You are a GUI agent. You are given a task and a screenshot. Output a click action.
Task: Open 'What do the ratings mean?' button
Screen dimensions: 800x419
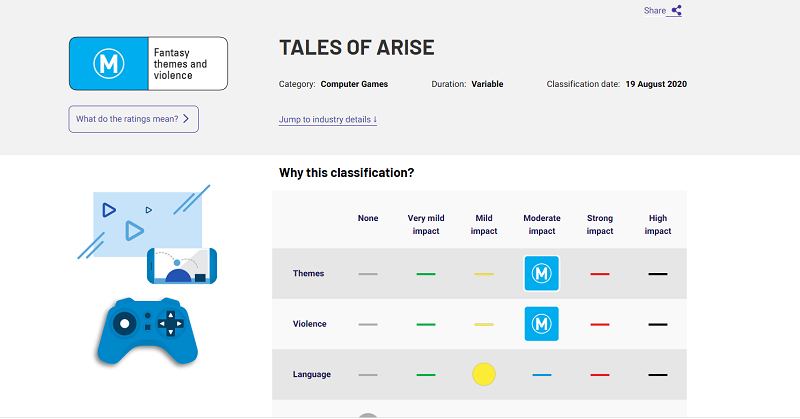coord(134,119)
